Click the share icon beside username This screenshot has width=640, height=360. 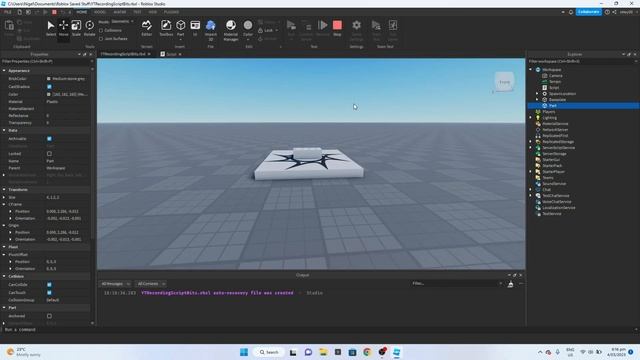pyautogui.click(x=614, y=12)
